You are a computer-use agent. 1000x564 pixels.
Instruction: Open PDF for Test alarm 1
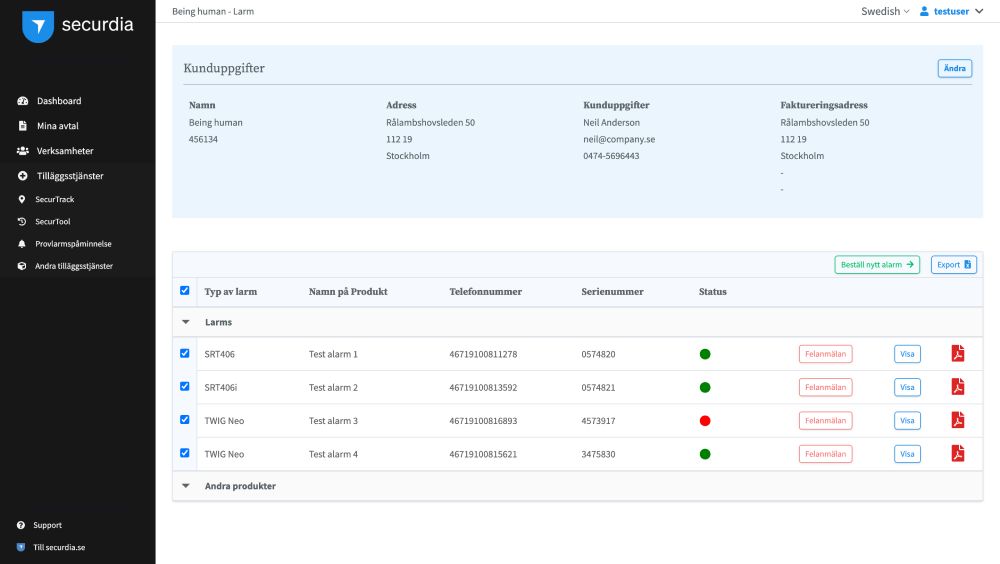tap(957, 354)
